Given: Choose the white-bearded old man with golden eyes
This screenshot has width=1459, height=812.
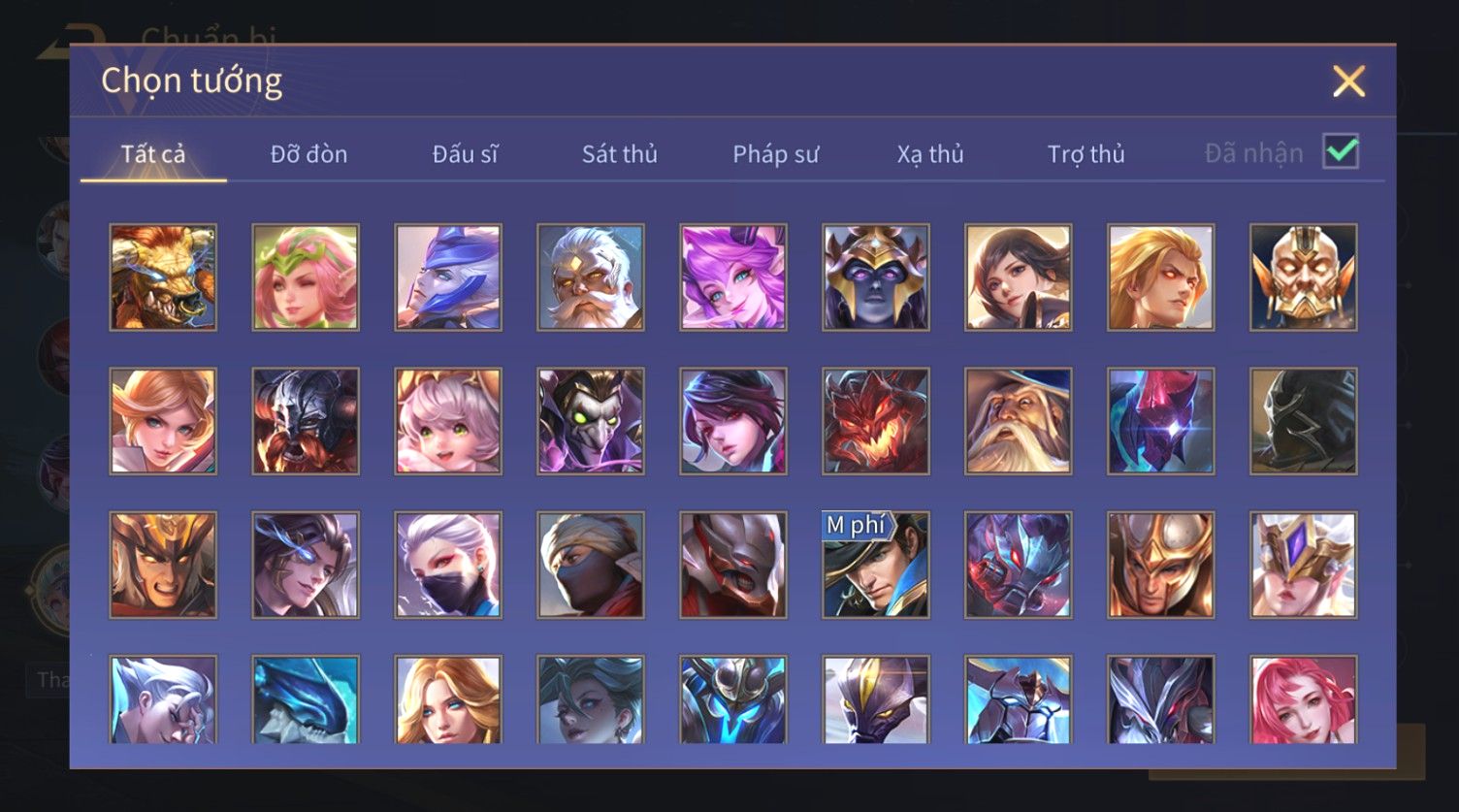Looking at the screenshot, I should pyautogui.click(x=591, y=277).
